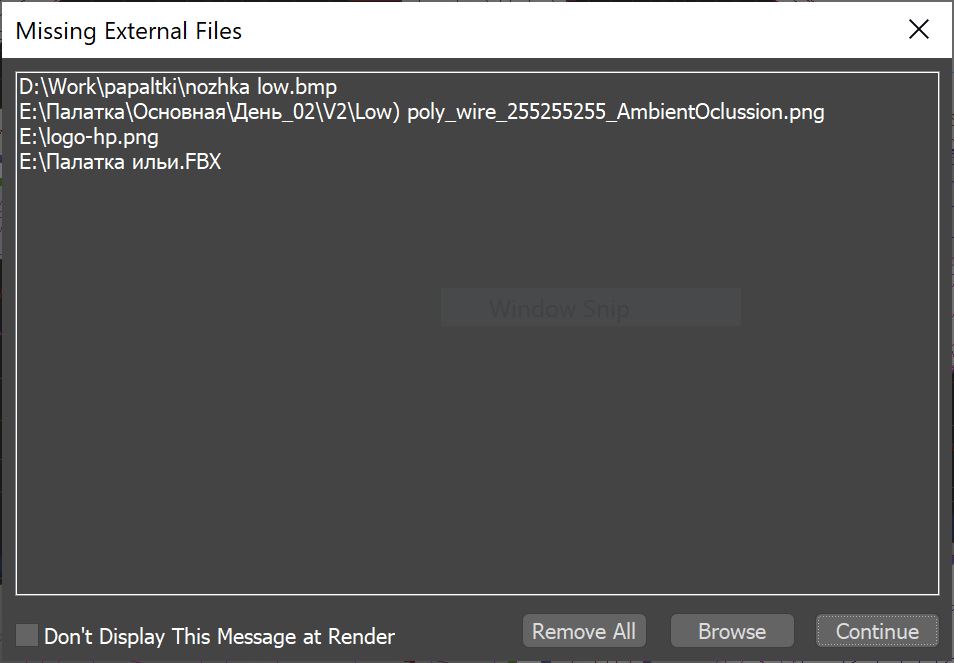Enable Don't Display This Message at Render checkbox
Screen dimensions: 954x663
click(x=26, y=635)
